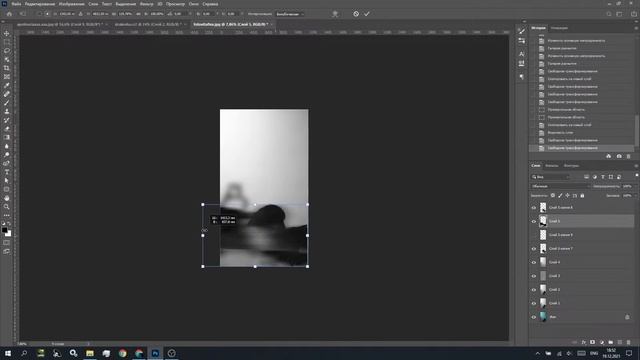640x360 pixels.
Task: Hide the Фон background layer
Action: [533, 317]
